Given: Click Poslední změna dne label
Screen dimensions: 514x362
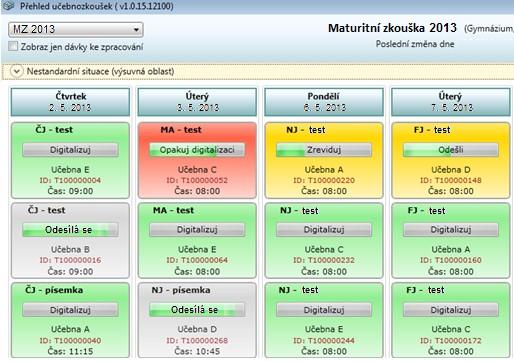Looking at the screenshot, I should (x=415, y=44).
